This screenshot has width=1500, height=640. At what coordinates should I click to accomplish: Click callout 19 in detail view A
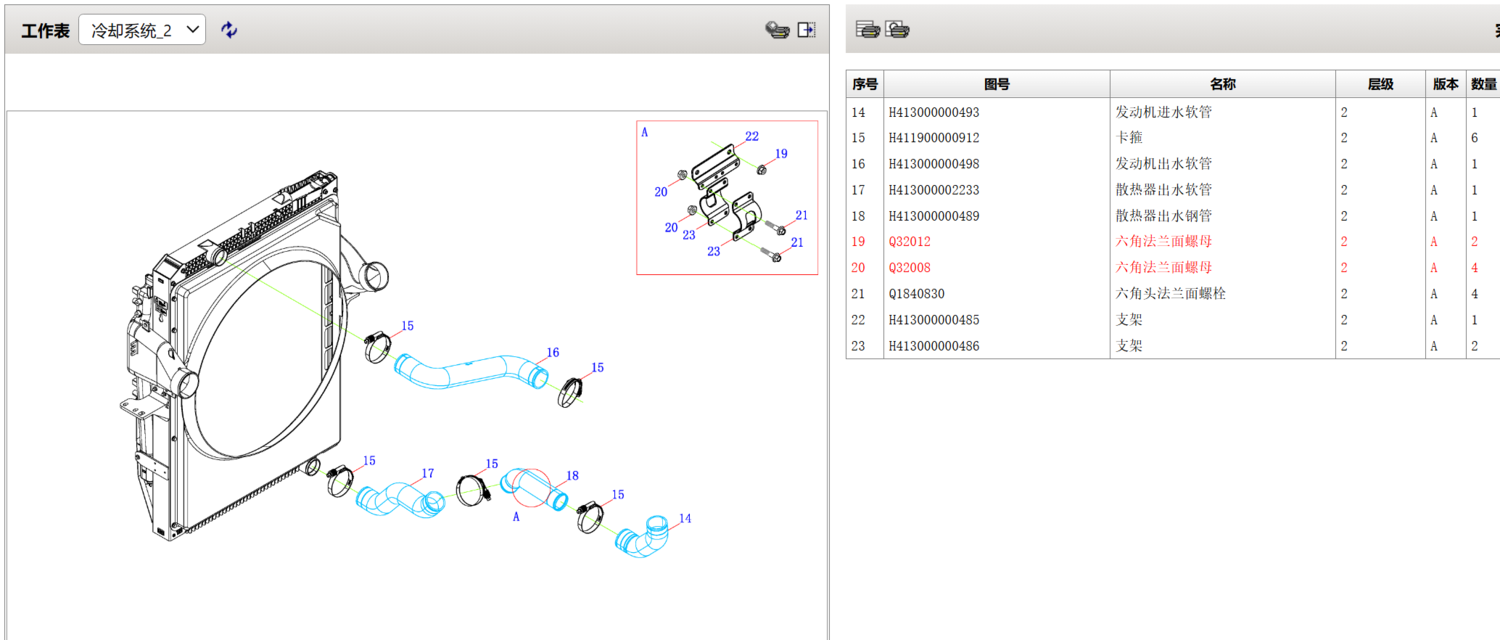pos(781,154)
